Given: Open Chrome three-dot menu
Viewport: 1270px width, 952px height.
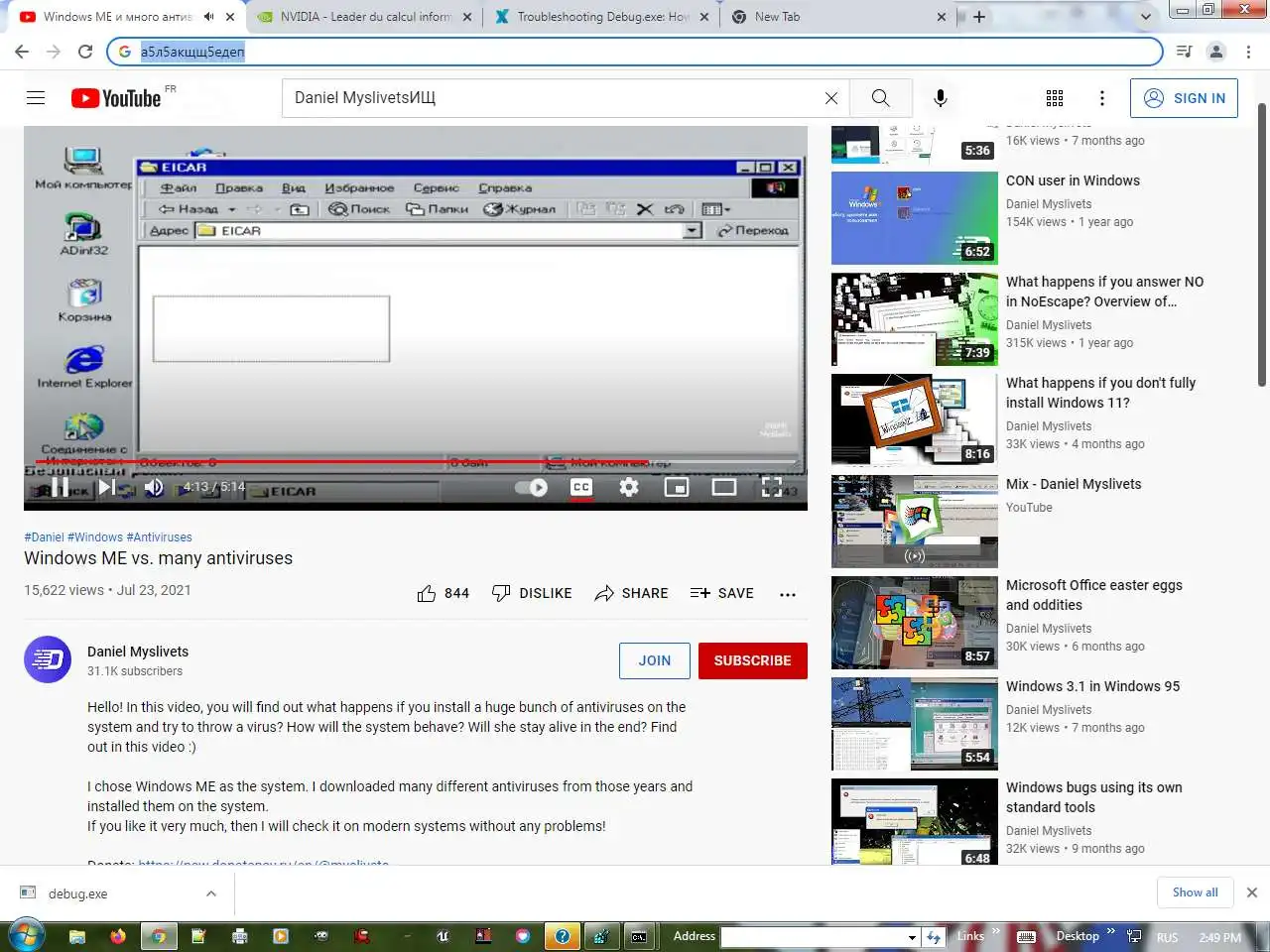Looking at the screenshot, I should (1249, 52).
